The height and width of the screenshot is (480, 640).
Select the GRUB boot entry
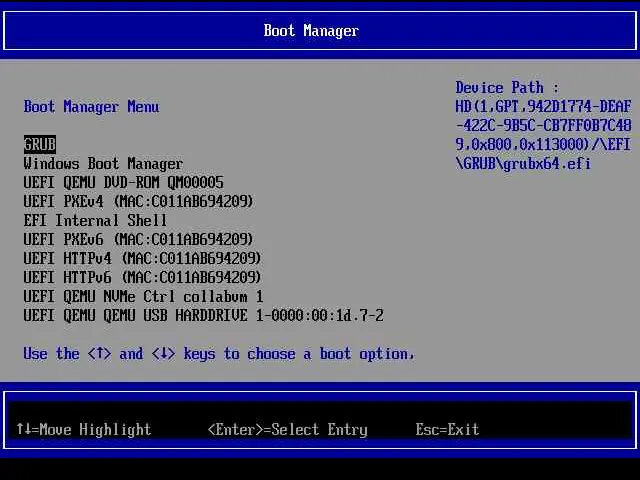tap(40, 144)
